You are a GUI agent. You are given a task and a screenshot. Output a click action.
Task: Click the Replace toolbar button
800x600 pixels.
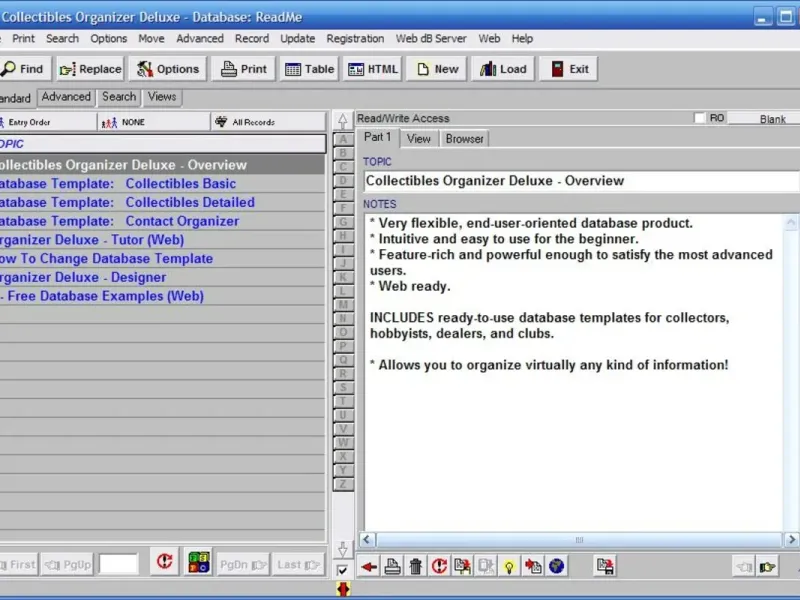pyautogui.click(x=90, y=69)
